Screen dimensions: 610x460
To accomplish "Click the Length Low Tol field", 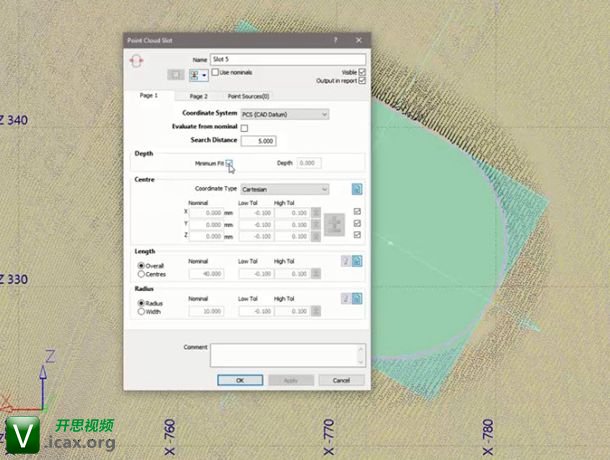I will [256, 274].
